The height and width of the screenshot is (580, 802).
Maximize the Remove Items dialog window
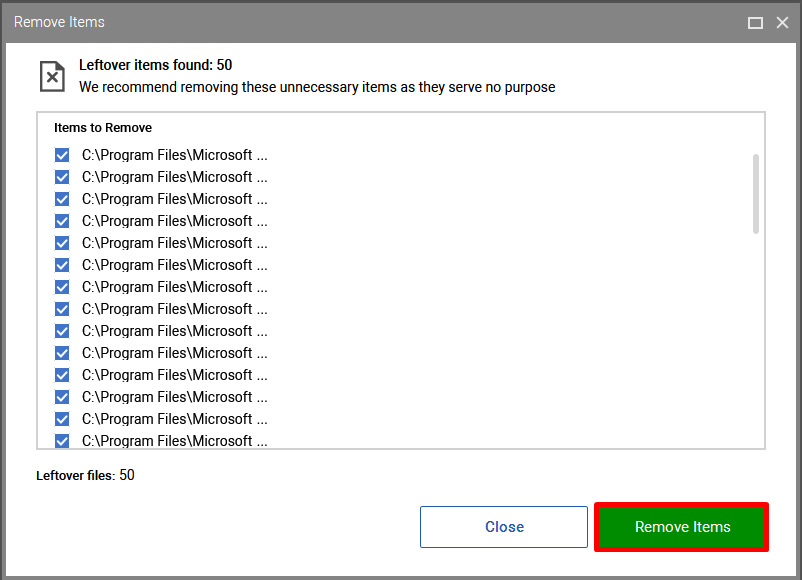tap(755, 23)
